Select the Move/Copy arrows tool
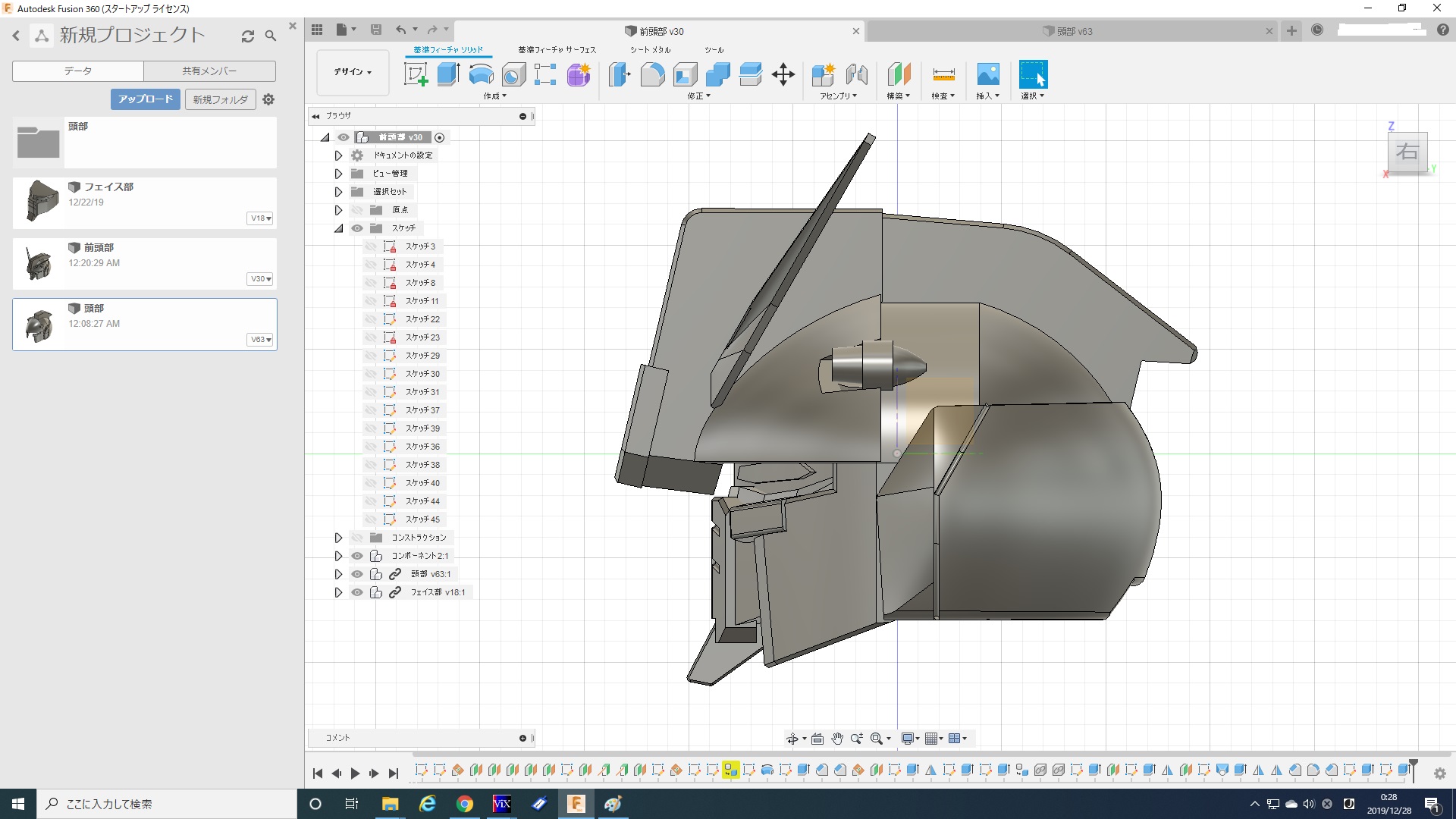The image size is (1456, 819). point(783,74)
